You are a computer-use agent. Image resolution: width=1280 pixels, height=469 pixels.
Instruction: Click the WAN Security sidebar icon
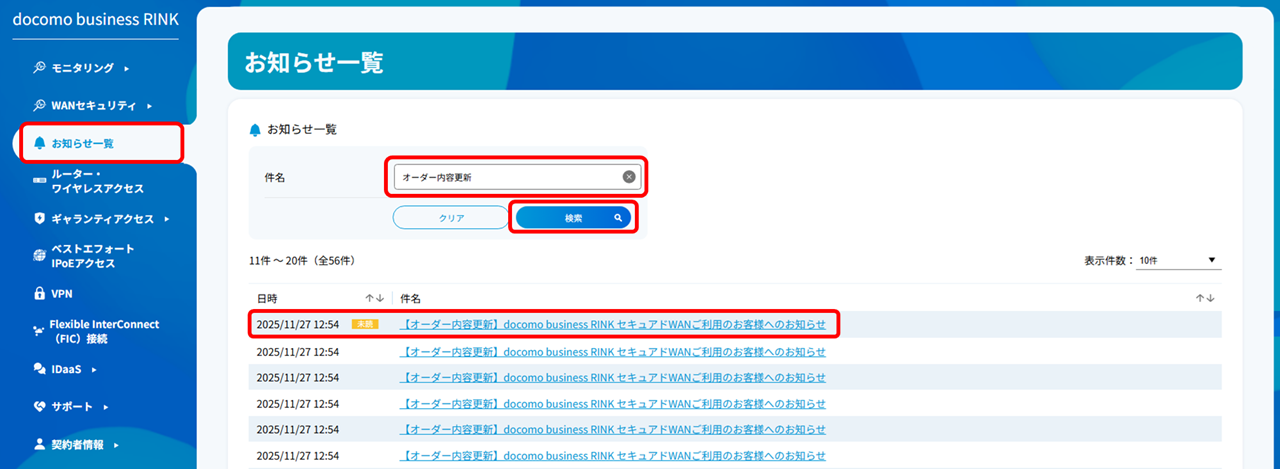click(39, 105)
